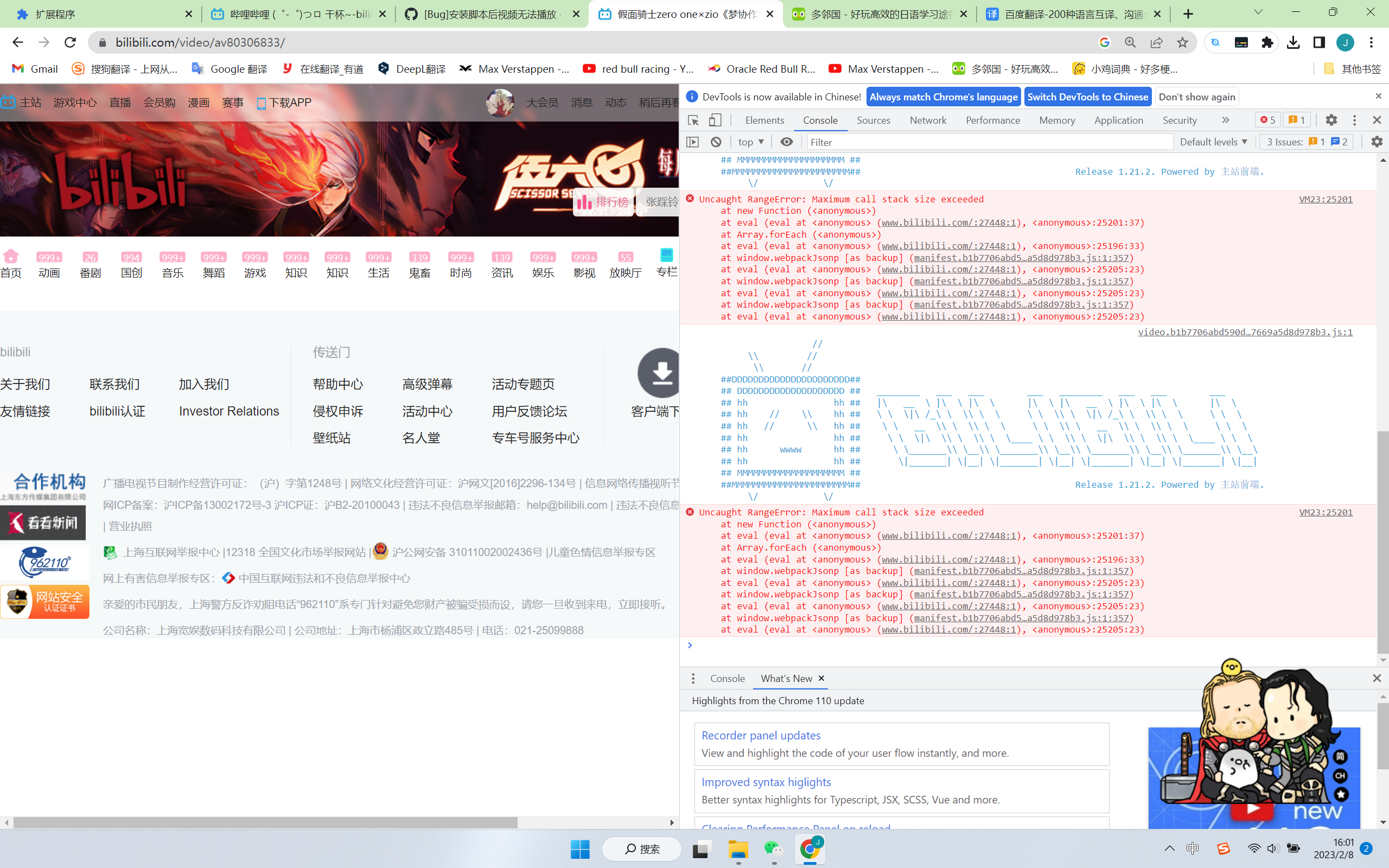
Task: Open WeChat from the taskbar
Action: 774,850
